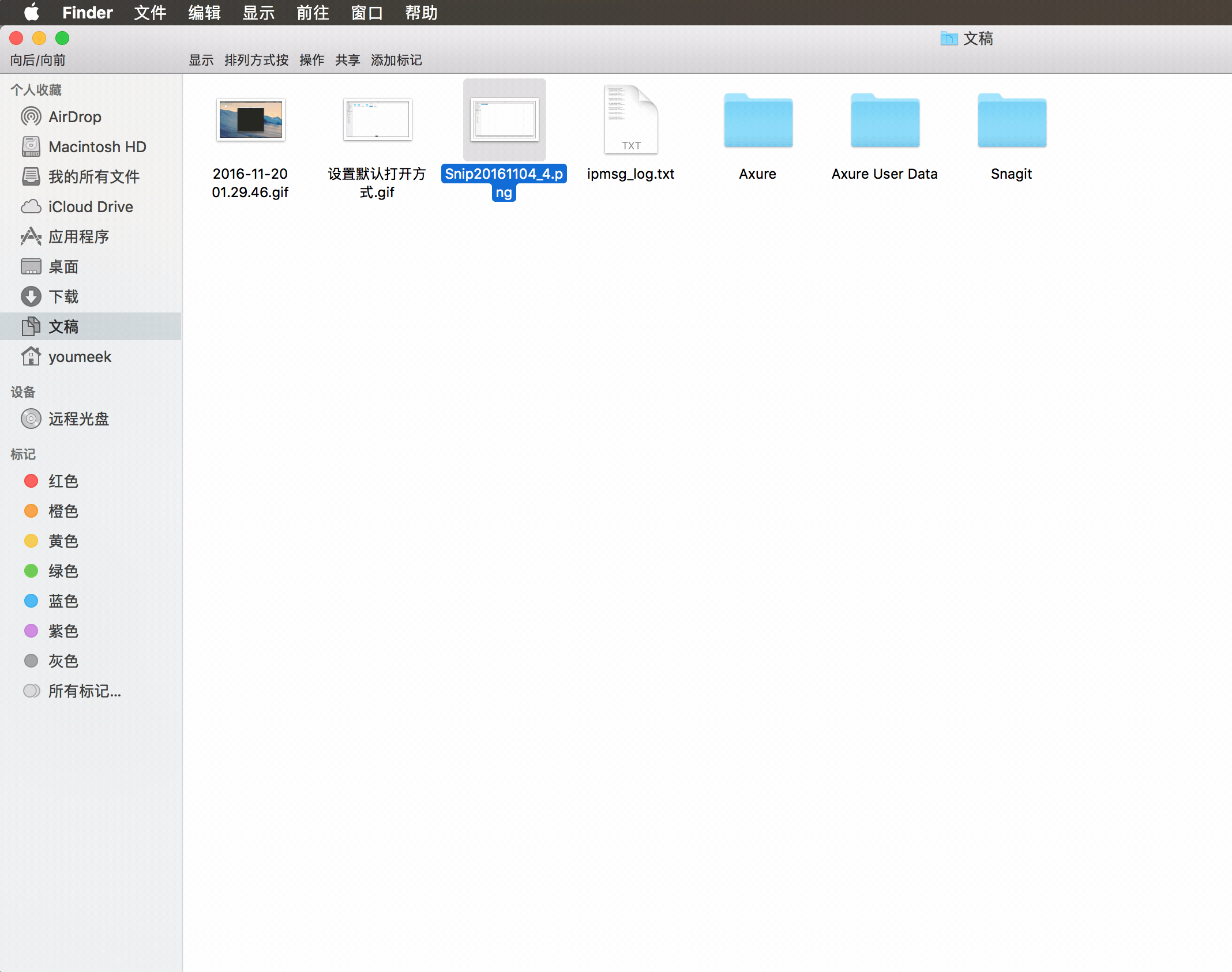Image resolution: width=1232 pixels, height=972 pixels.
Task: Select the 红色 tag
Action: (x=63, y=481)
